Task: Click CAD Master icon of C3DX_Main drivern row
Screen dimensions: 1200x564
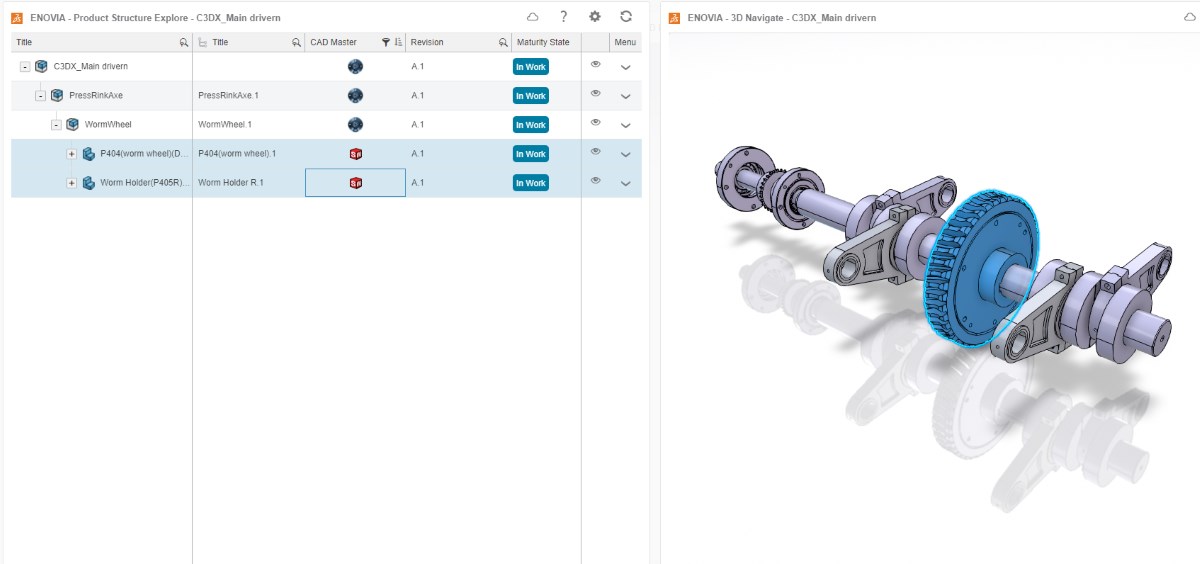Action: 355,66
